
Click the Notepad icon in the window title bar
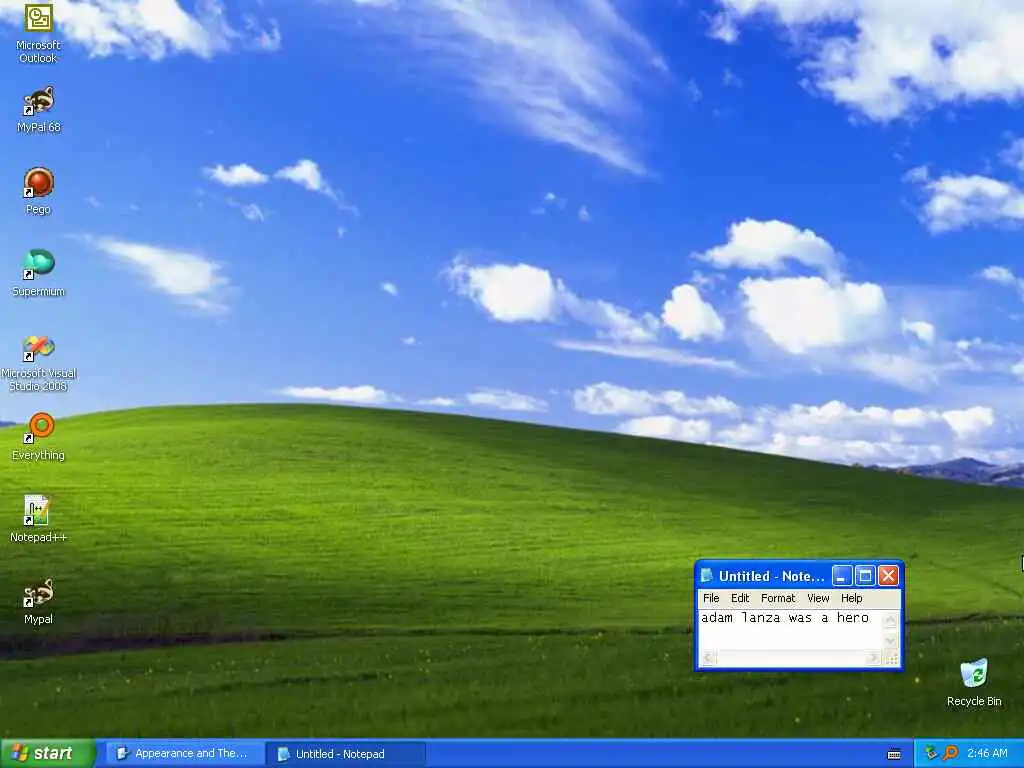(706, 575)
